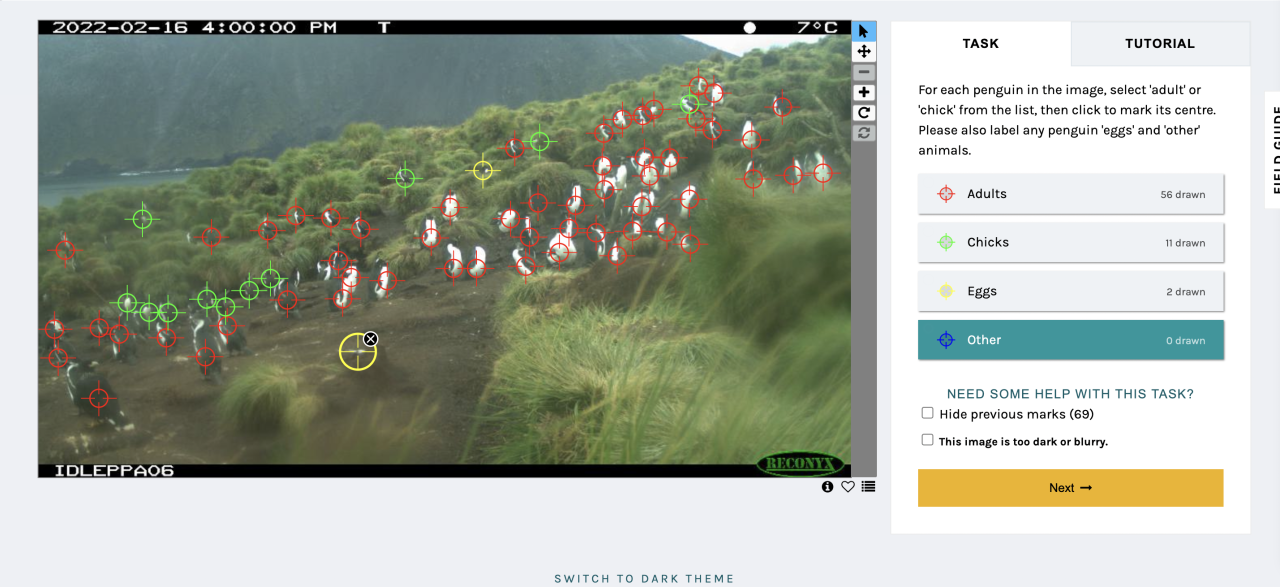Image resolution: width=1280 pixels, height=587 pixels.
Task: Open the image info metadata icon
Action: [828, 487]
